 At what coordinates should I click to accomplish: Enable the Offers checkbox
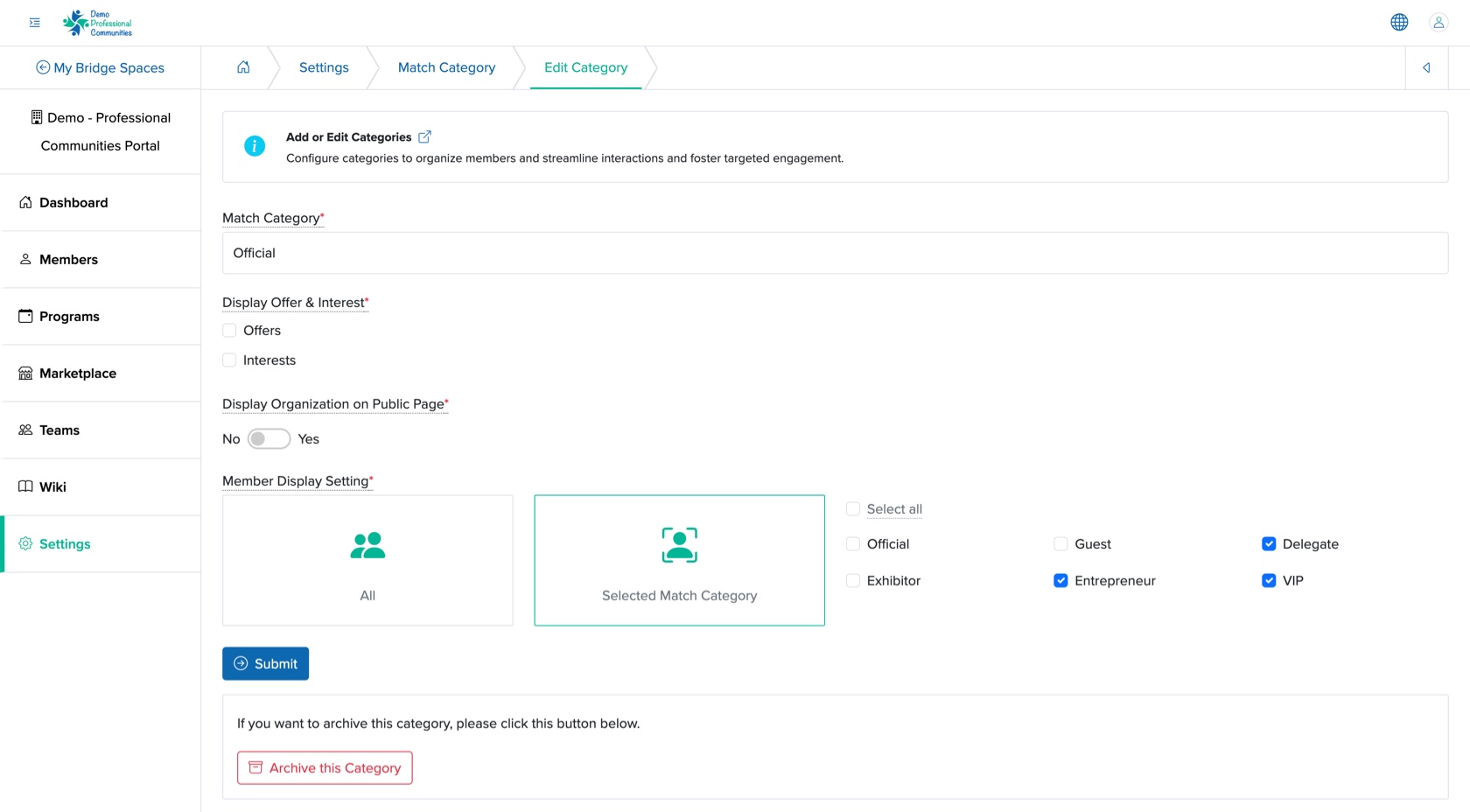pyautogui.click(x=229, y=330)
